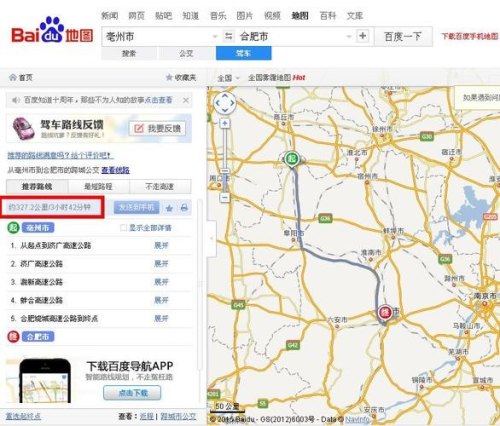Viewport: 500px width, 426px height.
Task: Save the route with the star icon
Action: click(169, 208)
